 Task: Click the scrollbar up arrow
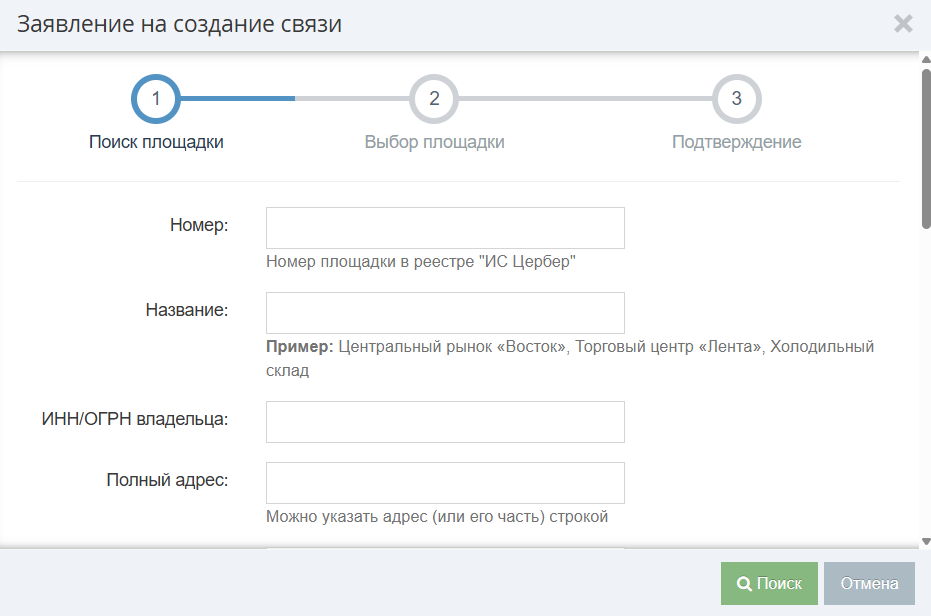tap(925, 59)
